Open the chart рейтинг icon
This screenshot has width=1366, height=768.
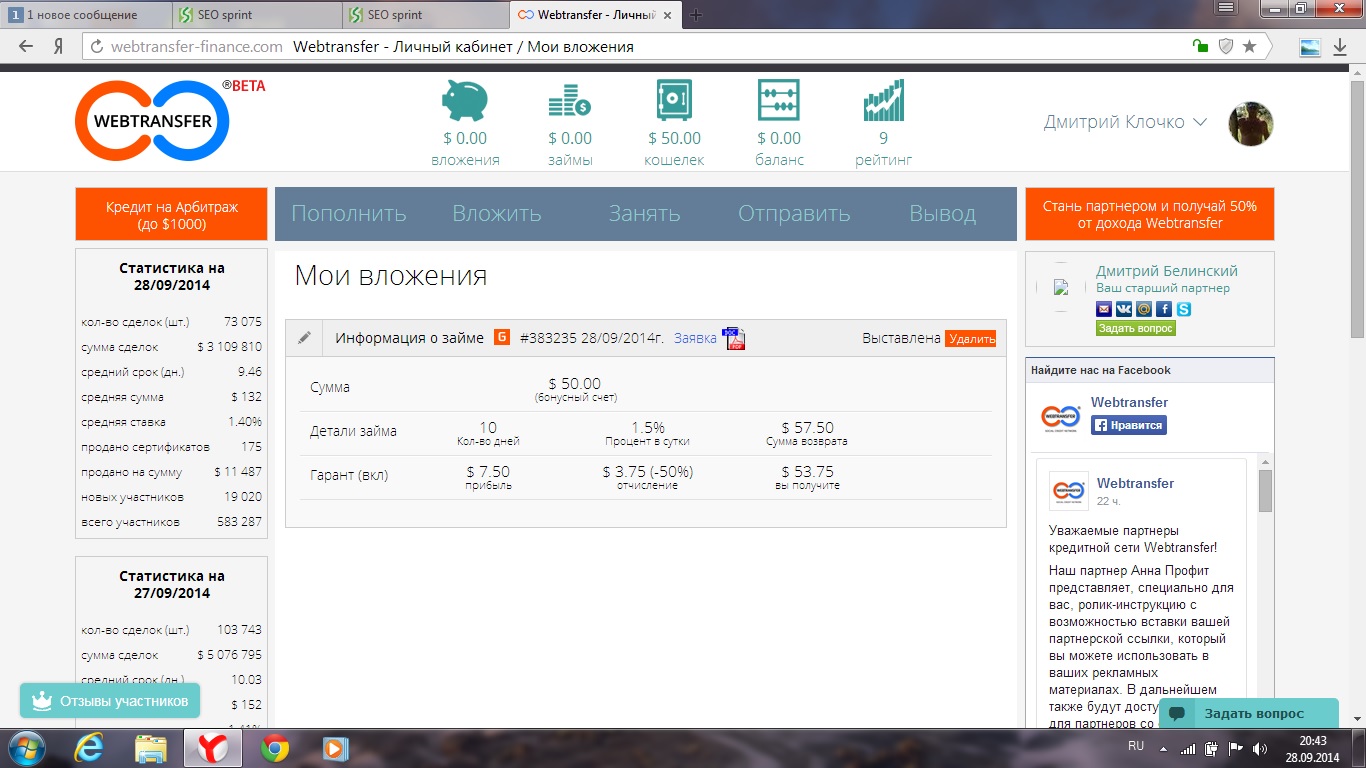[x=883, y=101]
